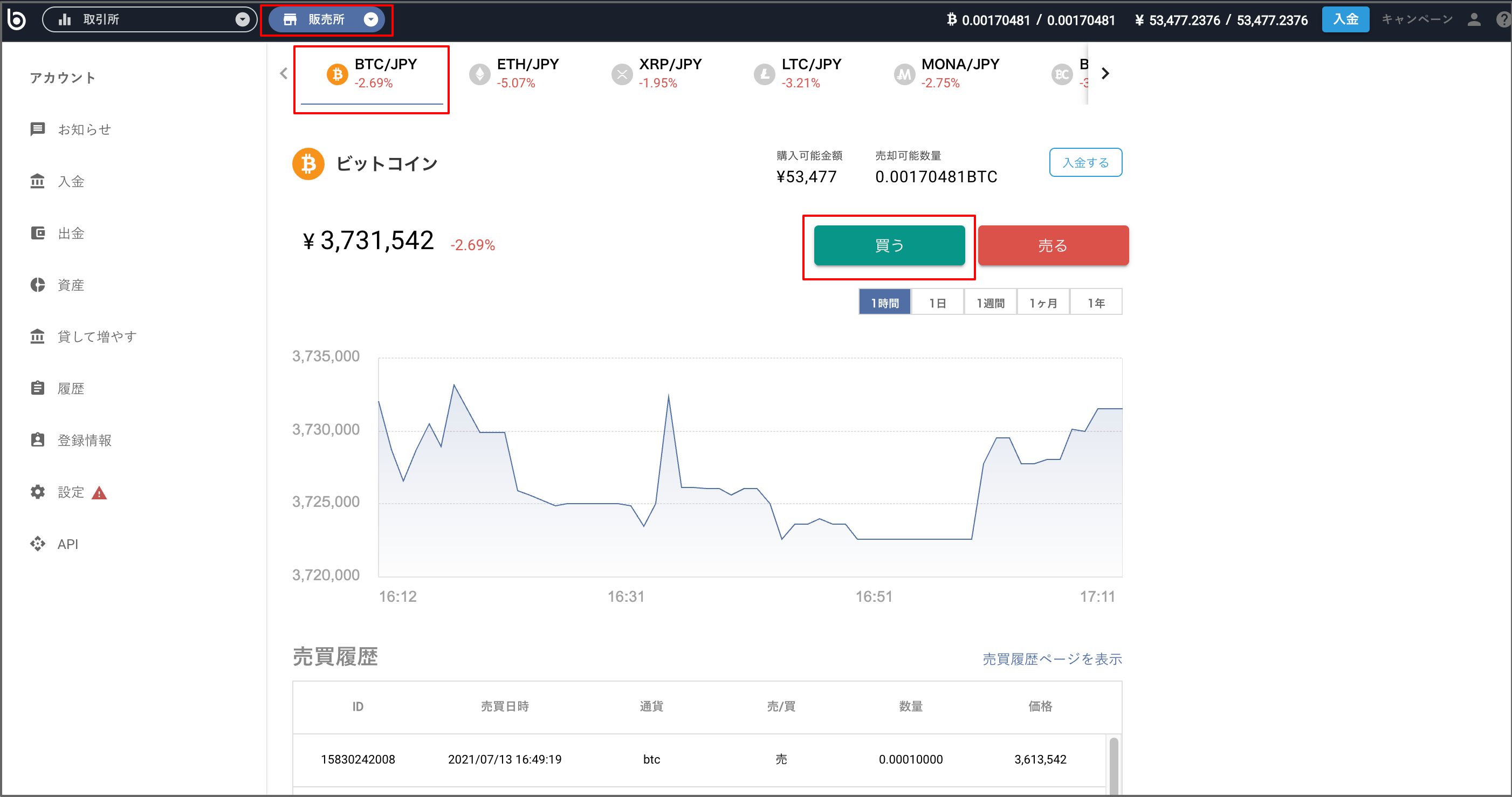Select the ETH/JPY pair tab

click(x=514, y=73)
